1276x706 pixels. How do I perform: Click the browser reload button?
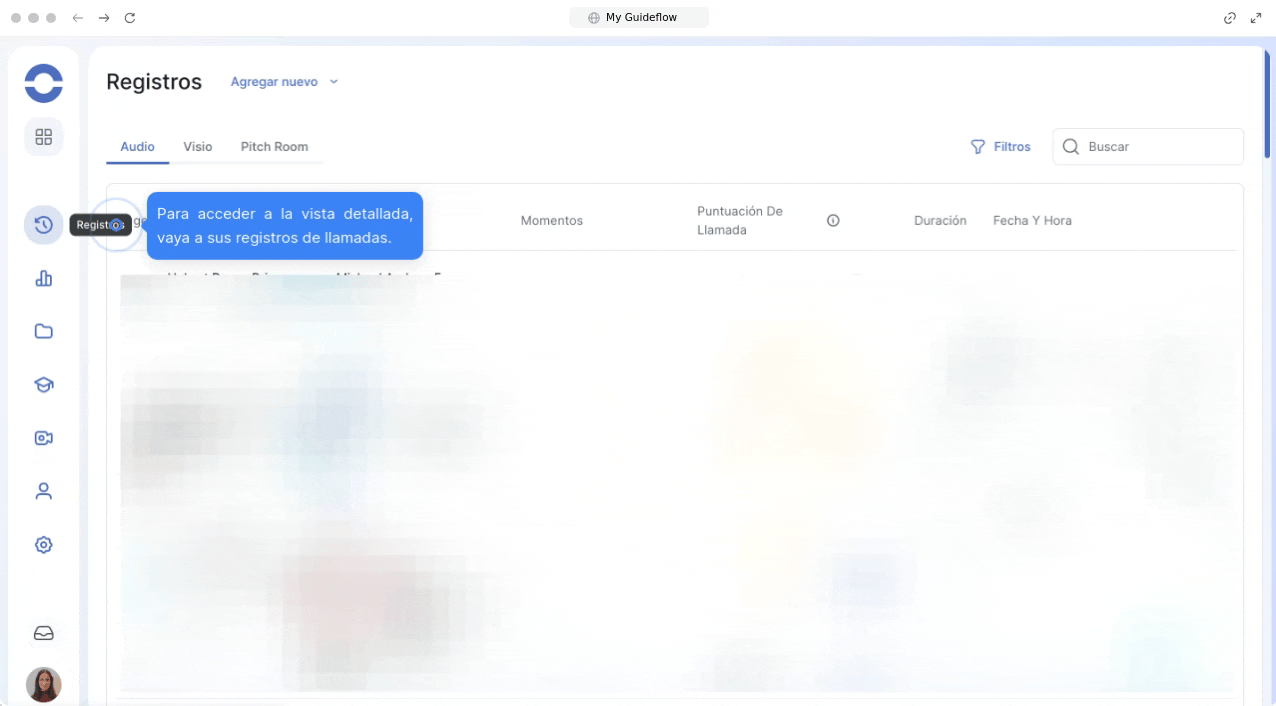(130, 18)
